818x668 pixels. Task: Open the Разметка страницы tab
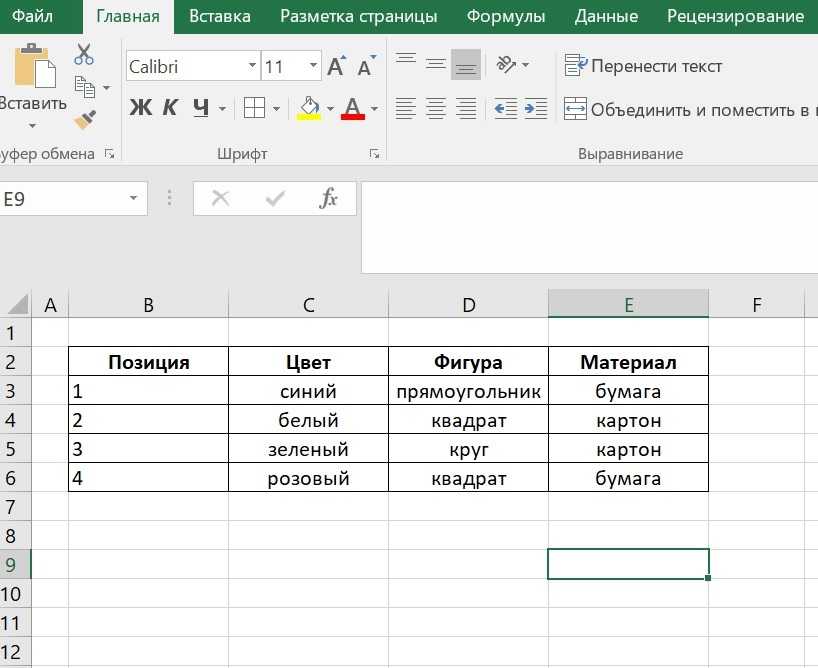(x=359, y=16)
